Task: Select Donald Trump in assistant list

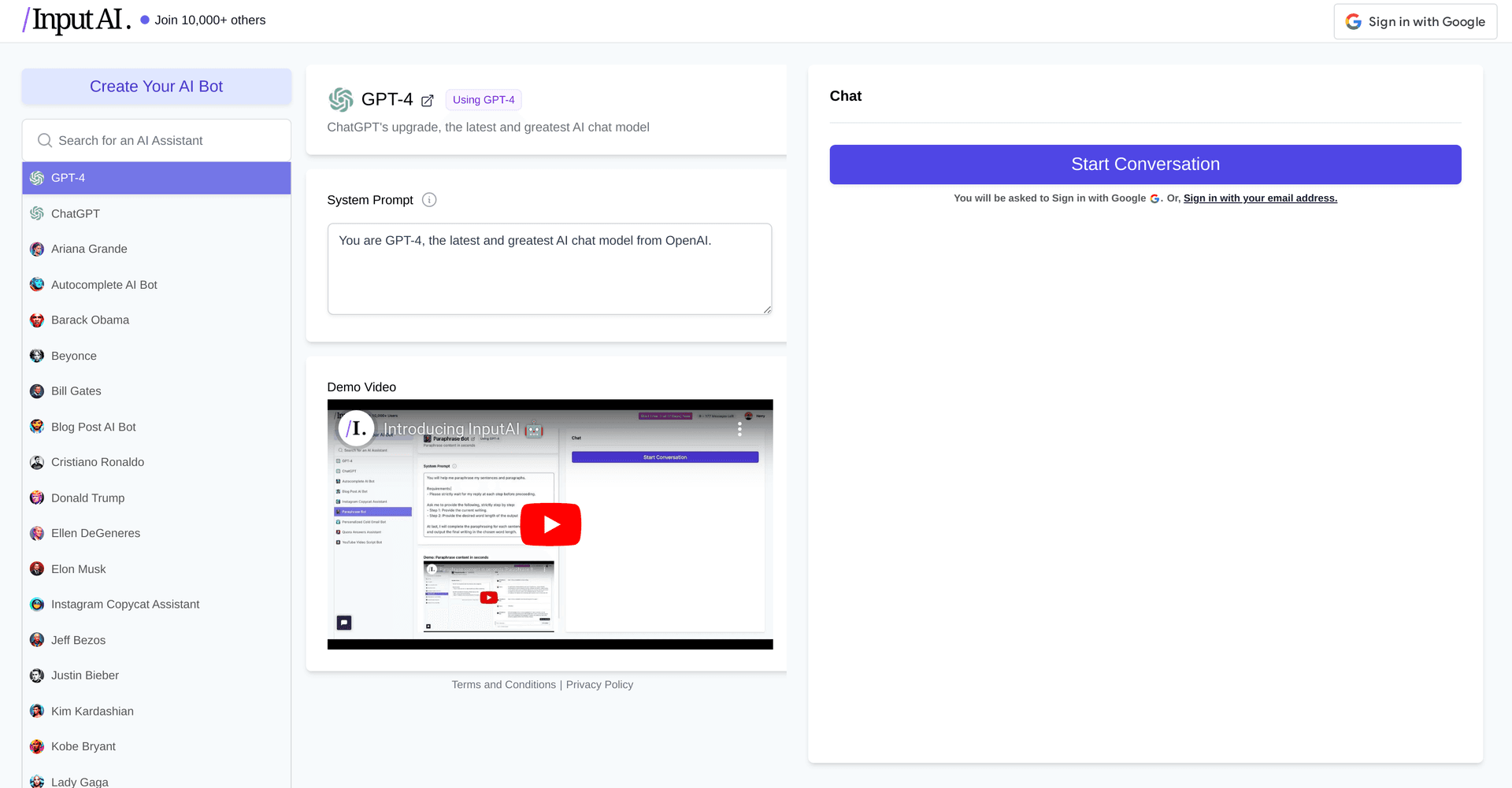Action: tap(157, 498)
